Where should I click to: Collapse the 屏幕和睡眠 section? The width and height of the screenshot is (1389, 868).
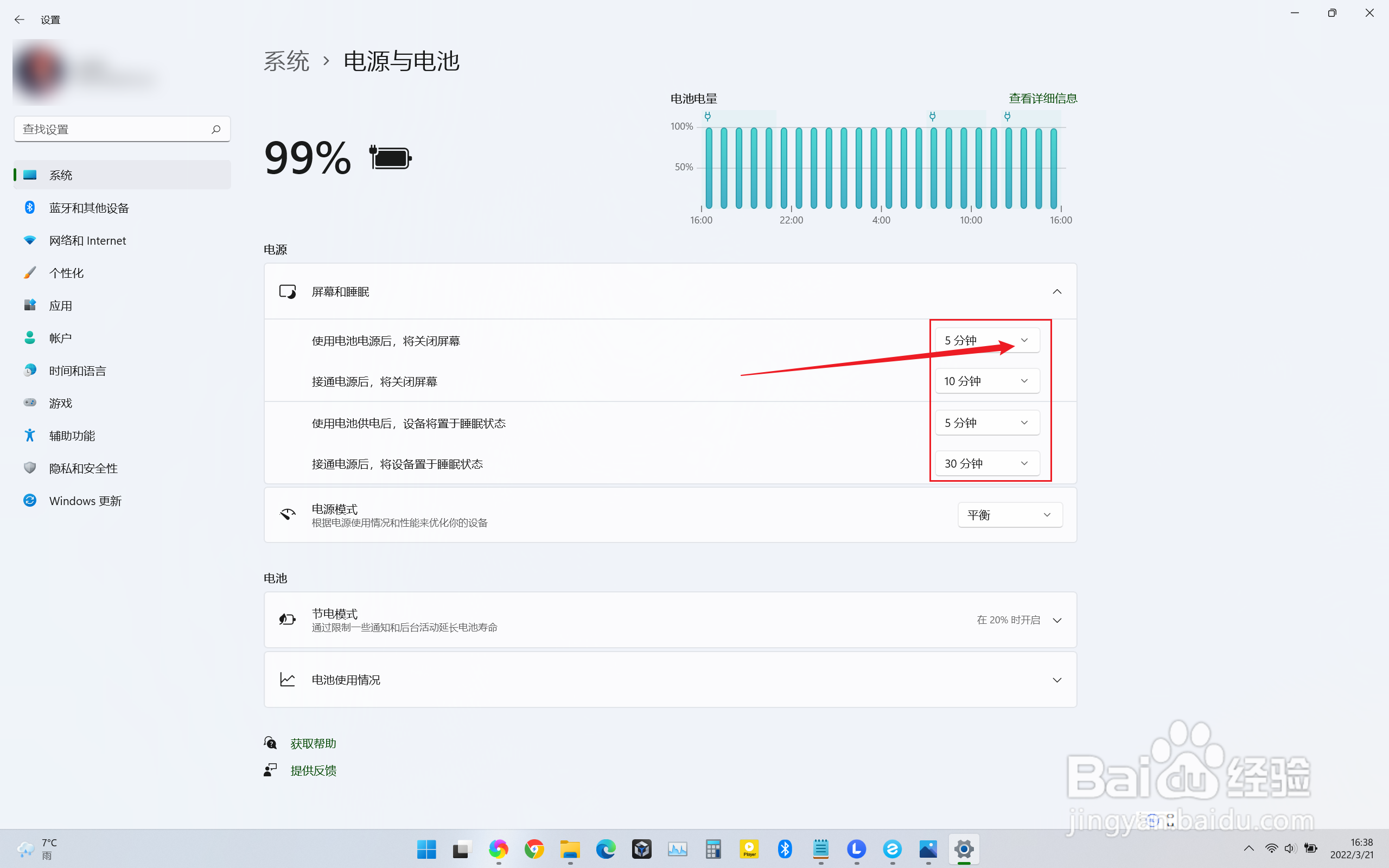tap(1057, 292)
